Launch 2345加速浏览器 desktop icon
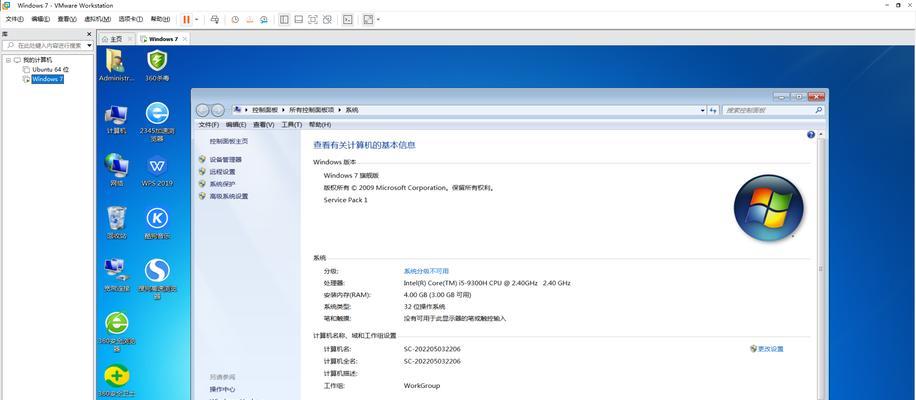 (x=157, y=121)
